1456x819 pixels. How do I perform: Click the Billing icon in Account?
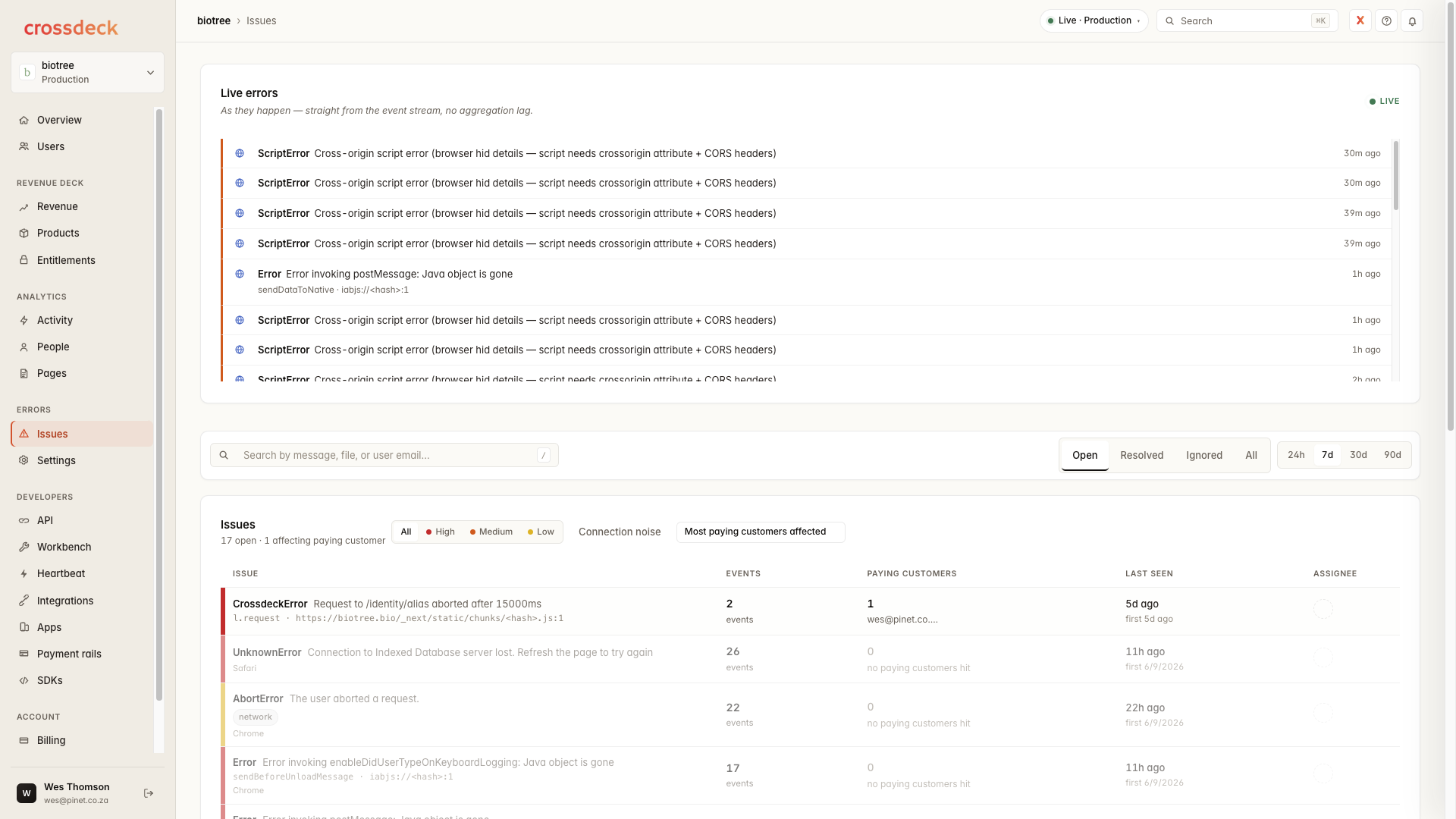click(24, 741)
